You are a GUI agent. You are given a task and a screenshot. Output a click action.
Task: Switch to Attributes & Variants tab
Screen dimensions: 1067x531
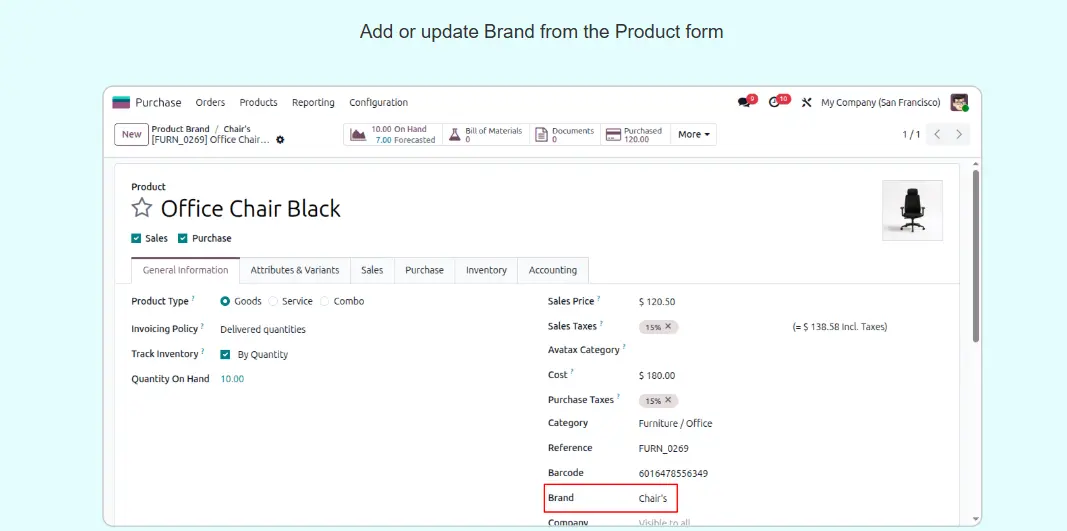pos(294,270)
